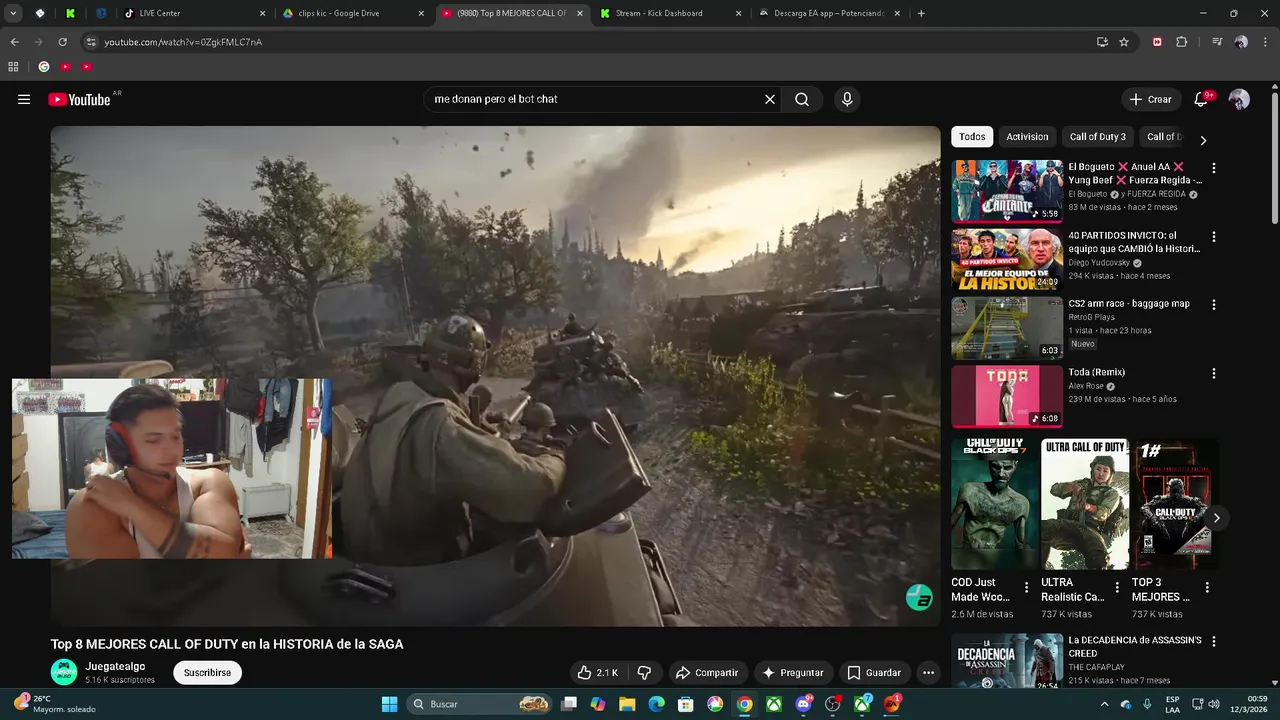The width and height of the screenshot is (1280, 720).
Task: Switch to Stream - Kick Dashboard tab
Action: (670, 13)
